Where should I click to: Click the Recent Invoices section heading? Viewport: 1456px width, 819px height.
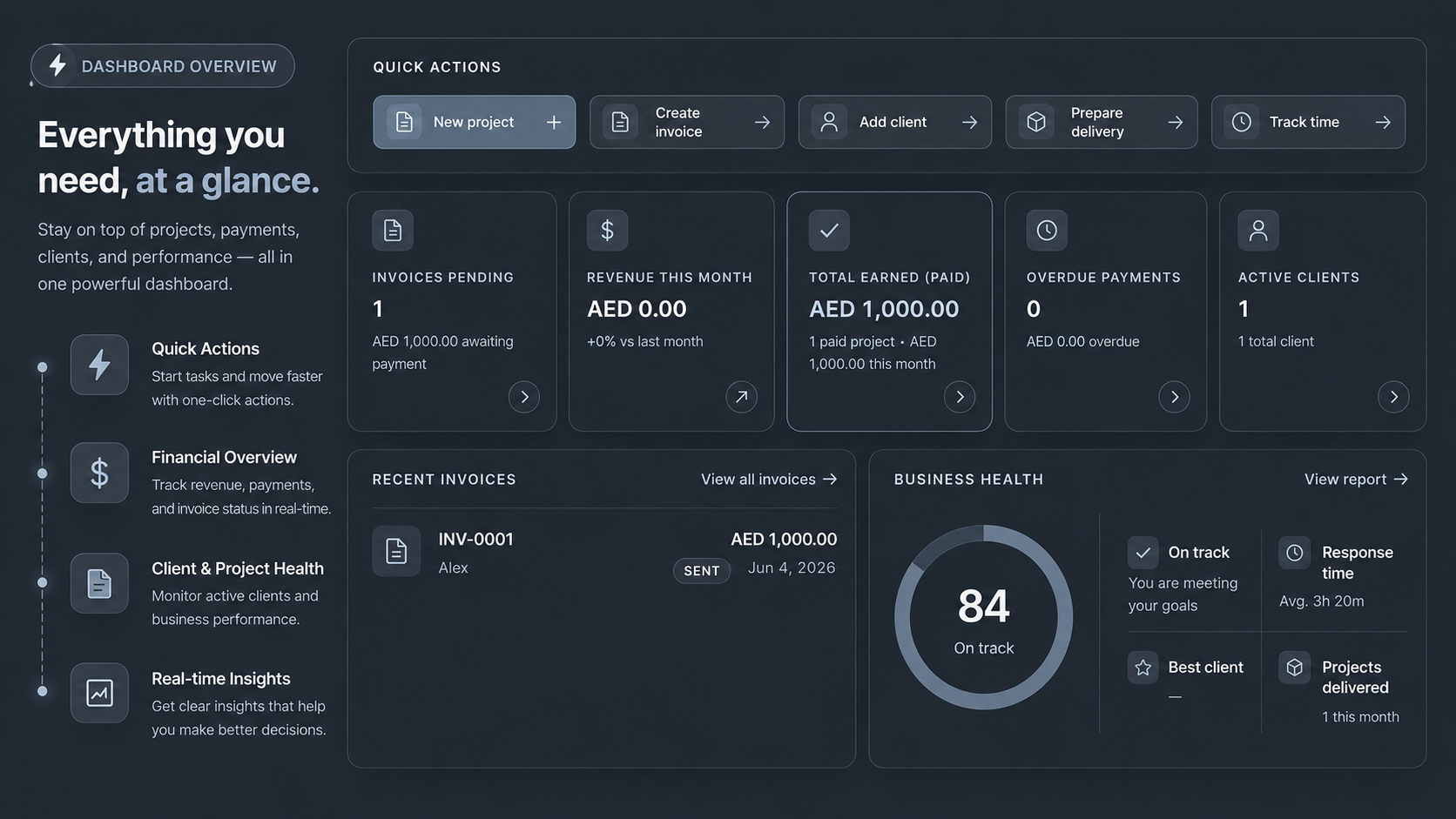(x=444, y=480)
